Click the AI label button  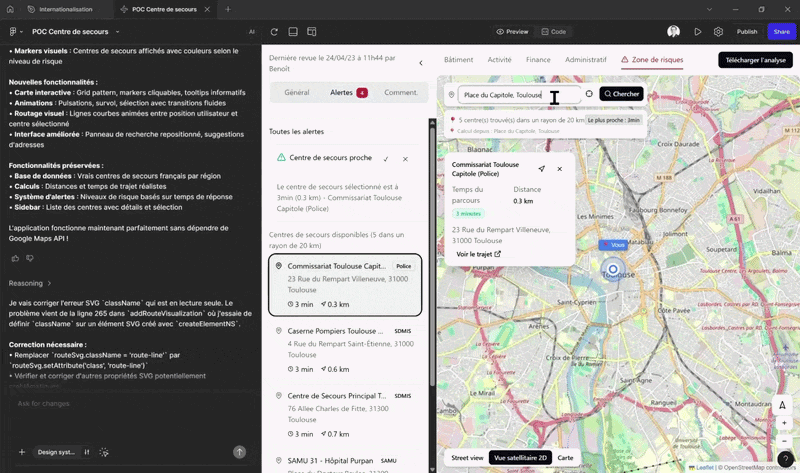[252, 32]
